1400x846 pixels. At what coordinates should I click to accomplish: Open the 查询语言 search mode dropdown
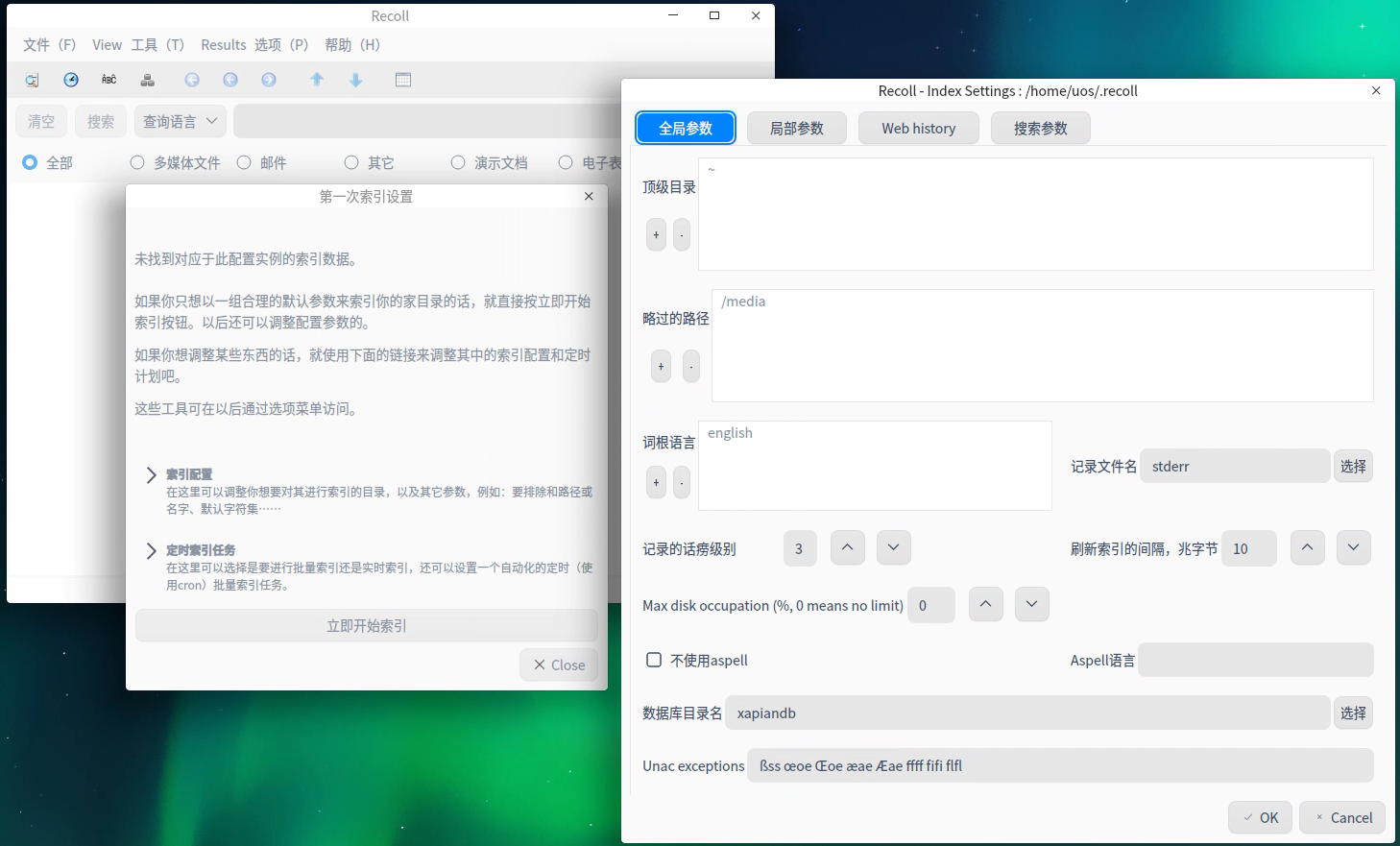[181, 121]
